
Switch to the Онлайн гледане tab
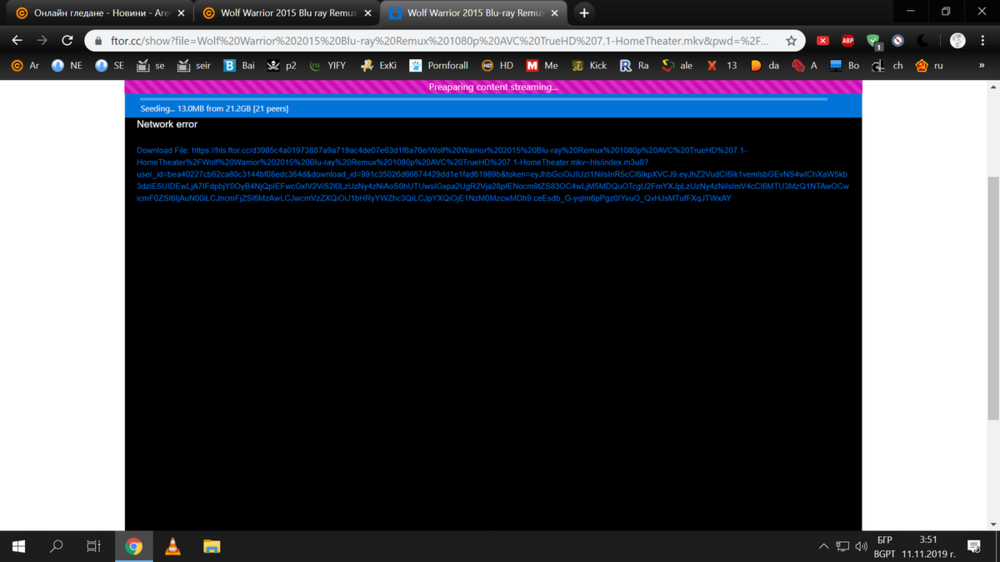point(98,13)
